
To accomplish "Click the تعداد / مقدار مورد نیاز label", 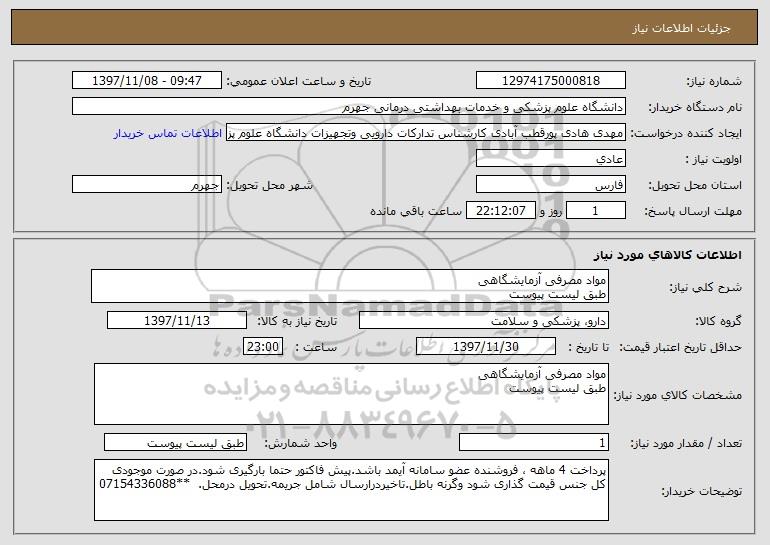I will 686,443.
